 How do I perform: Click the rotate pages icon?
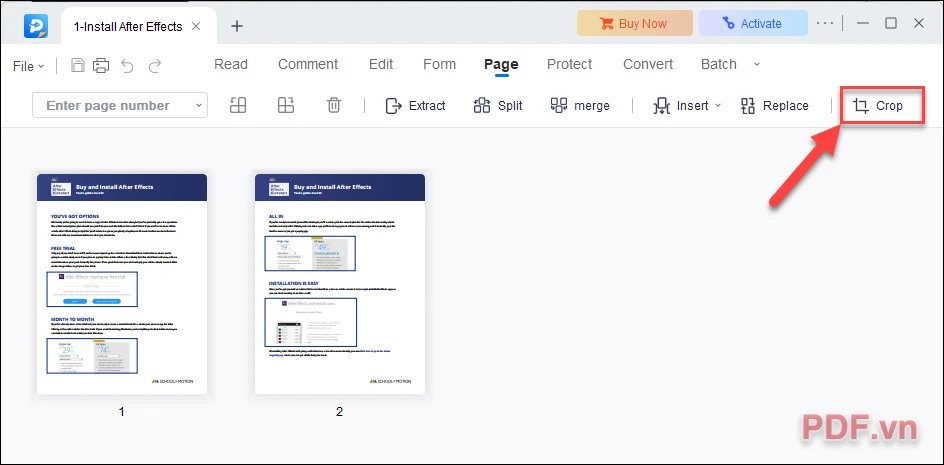pos(285,105)
